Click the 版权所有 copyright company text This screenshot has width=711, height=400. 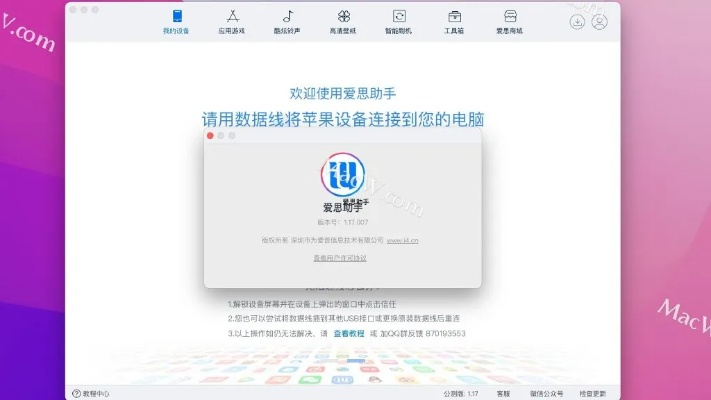pos(322,240)
